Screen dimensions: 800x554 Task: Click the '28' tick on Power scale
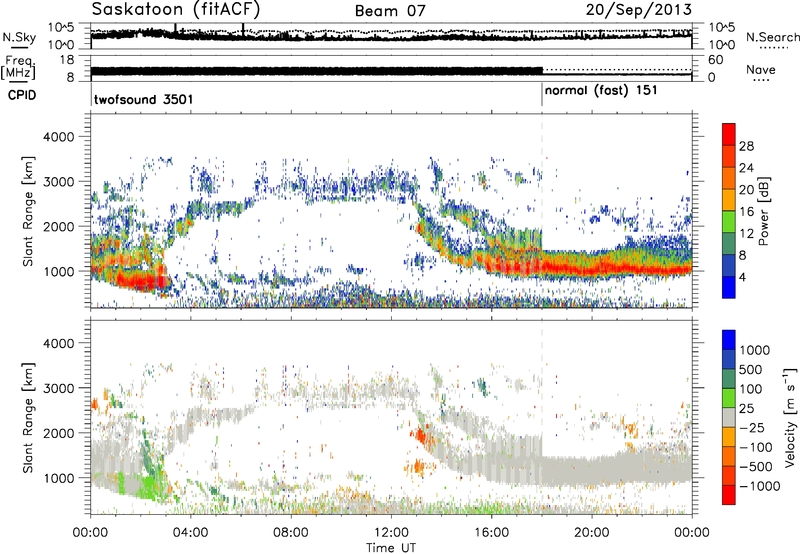(746, 146)
